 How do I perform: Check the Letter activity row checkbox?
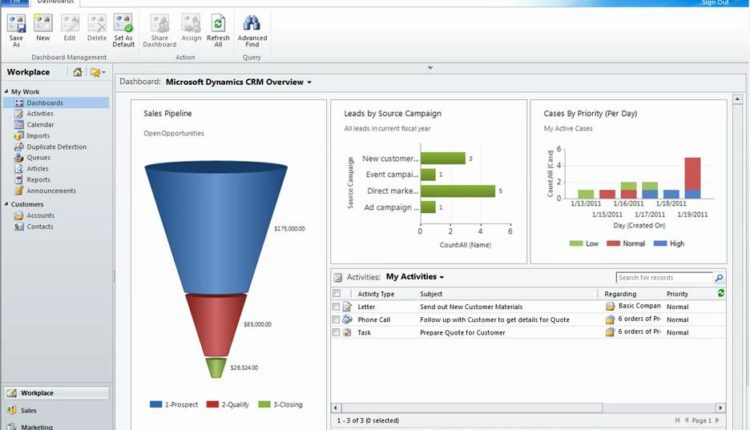click(x=337, y=307)
